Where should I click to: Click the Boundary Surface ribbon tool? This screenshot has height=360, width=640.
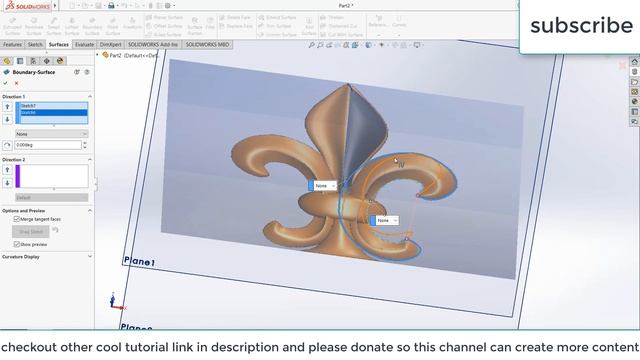click(x=92, y=26)
